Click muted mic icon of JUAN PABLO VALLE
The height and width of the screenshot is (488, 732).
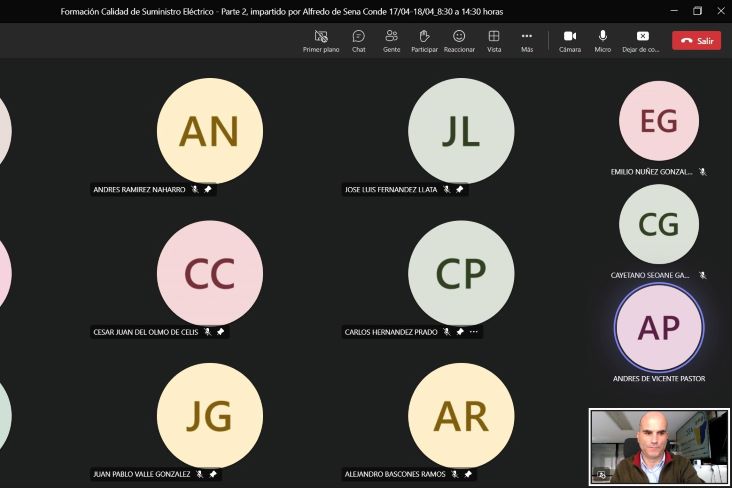click(x=199, y=474)
